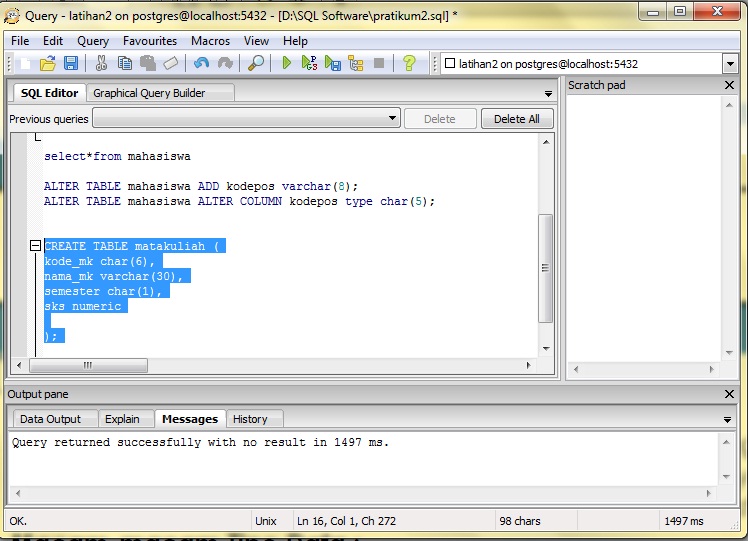The width and height of the screenshot is (748, 541).
Task: Click the 'kode_mk char(6),' line
Action: click(99, 261)
